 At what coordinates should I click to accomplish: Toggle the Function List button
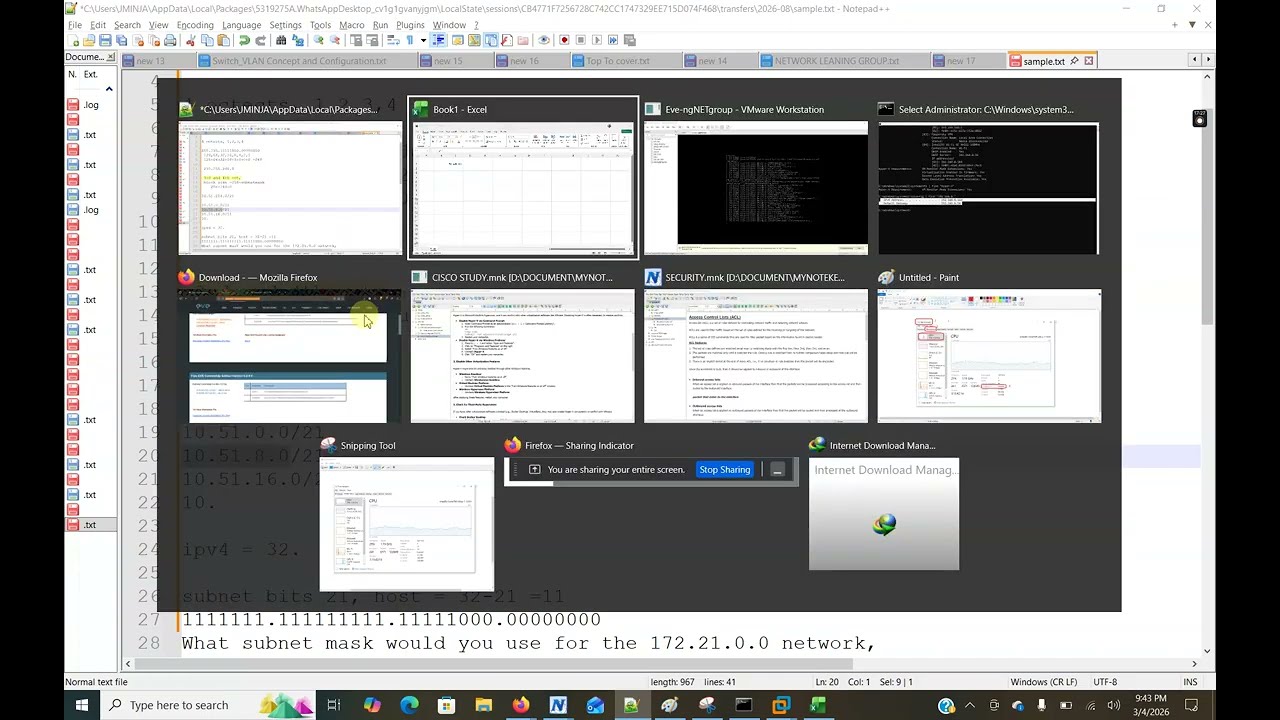506,40
